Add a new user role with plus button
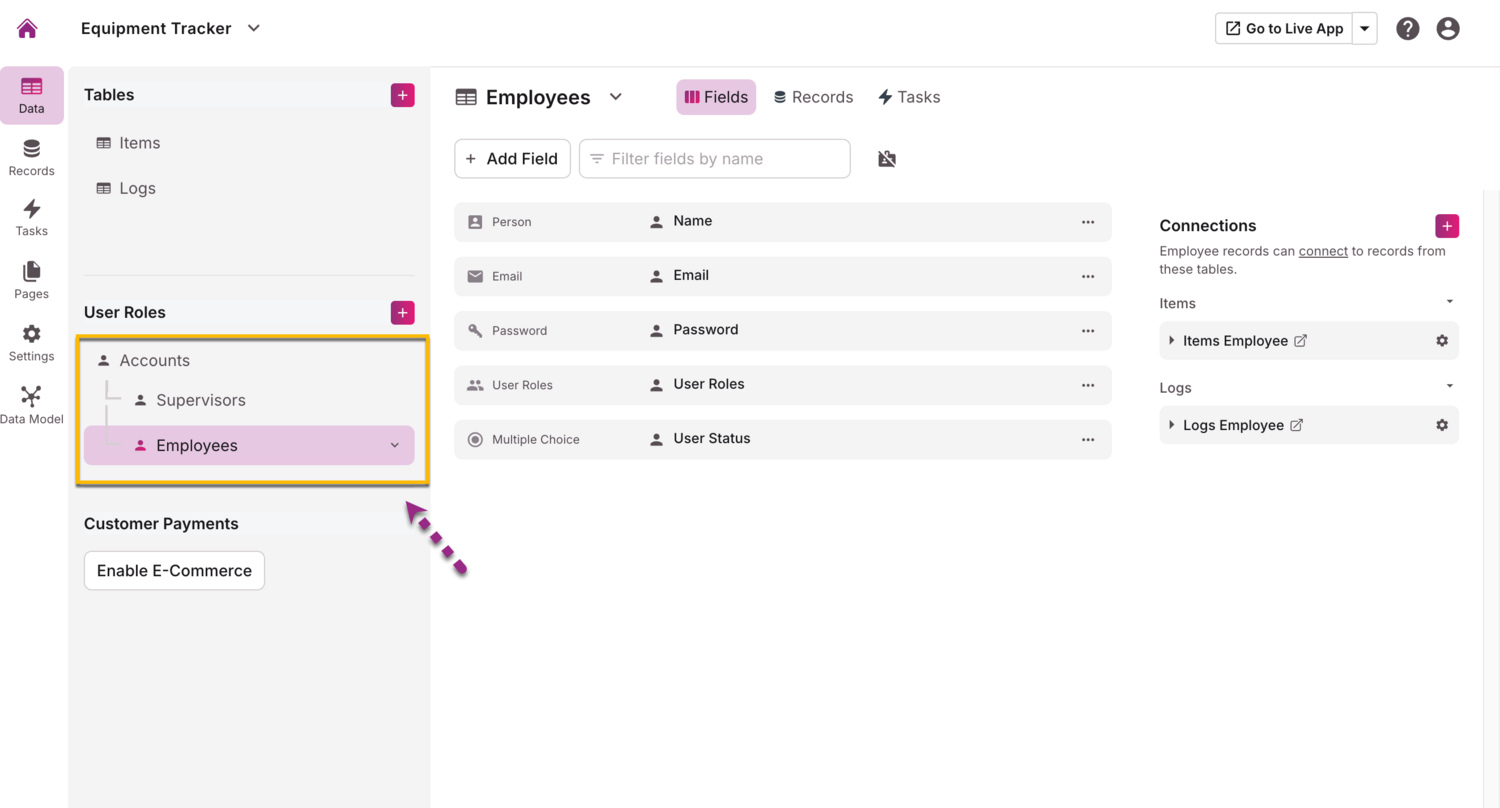 pyautogui.click(x=402, y=313)
